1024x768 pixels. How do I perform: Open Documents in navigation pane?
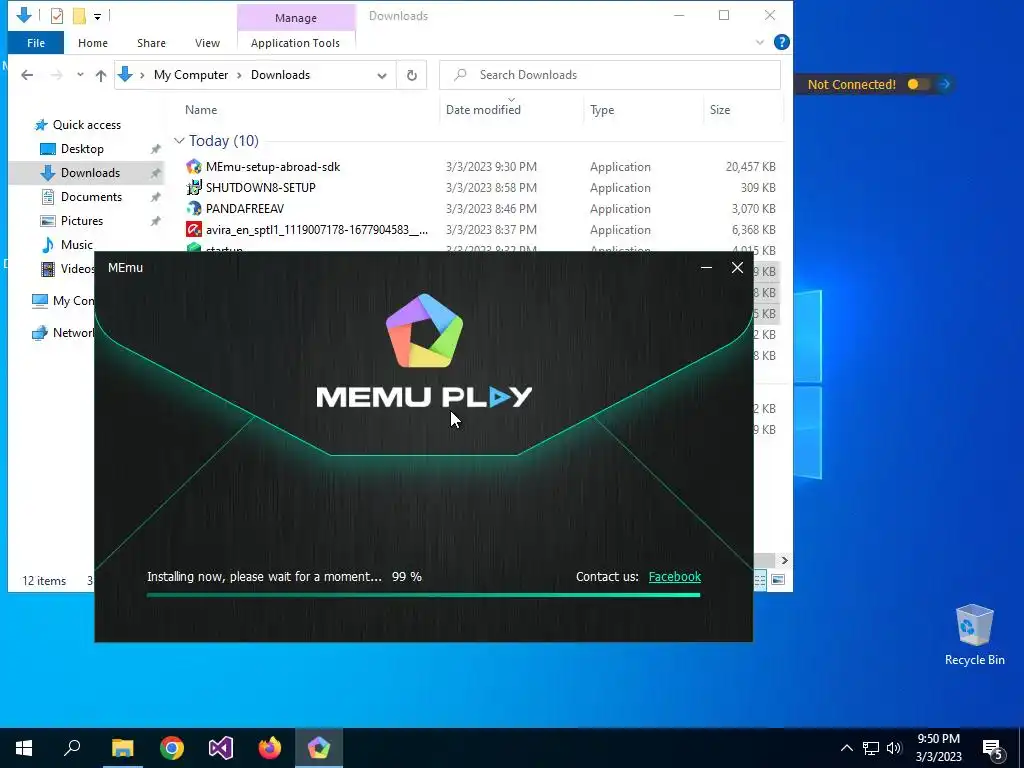click(x=91, y=197)
